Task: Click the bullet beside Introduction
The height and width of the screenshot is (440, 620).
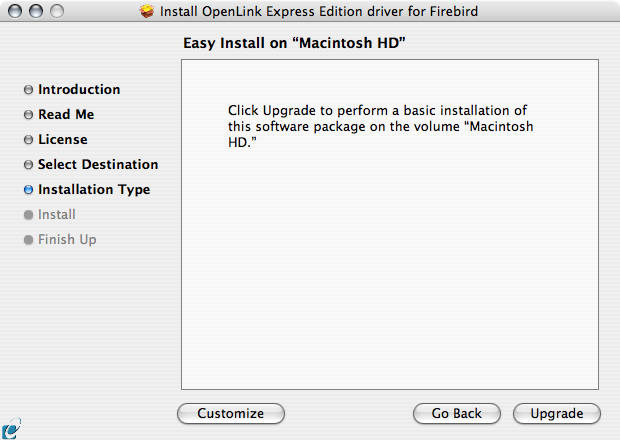Action: coord(28,90)
